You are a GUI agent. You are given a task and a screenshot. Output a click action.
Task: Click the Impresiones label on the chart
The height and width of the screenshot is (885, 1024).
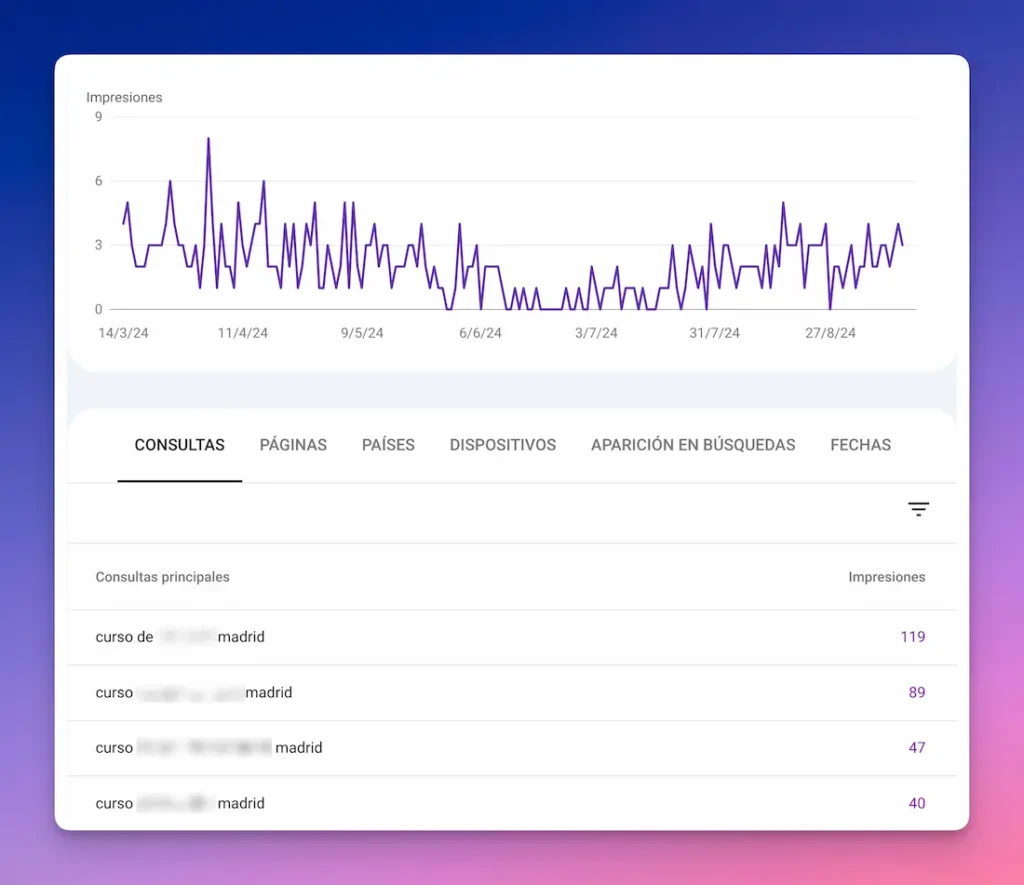pos(124,97)
